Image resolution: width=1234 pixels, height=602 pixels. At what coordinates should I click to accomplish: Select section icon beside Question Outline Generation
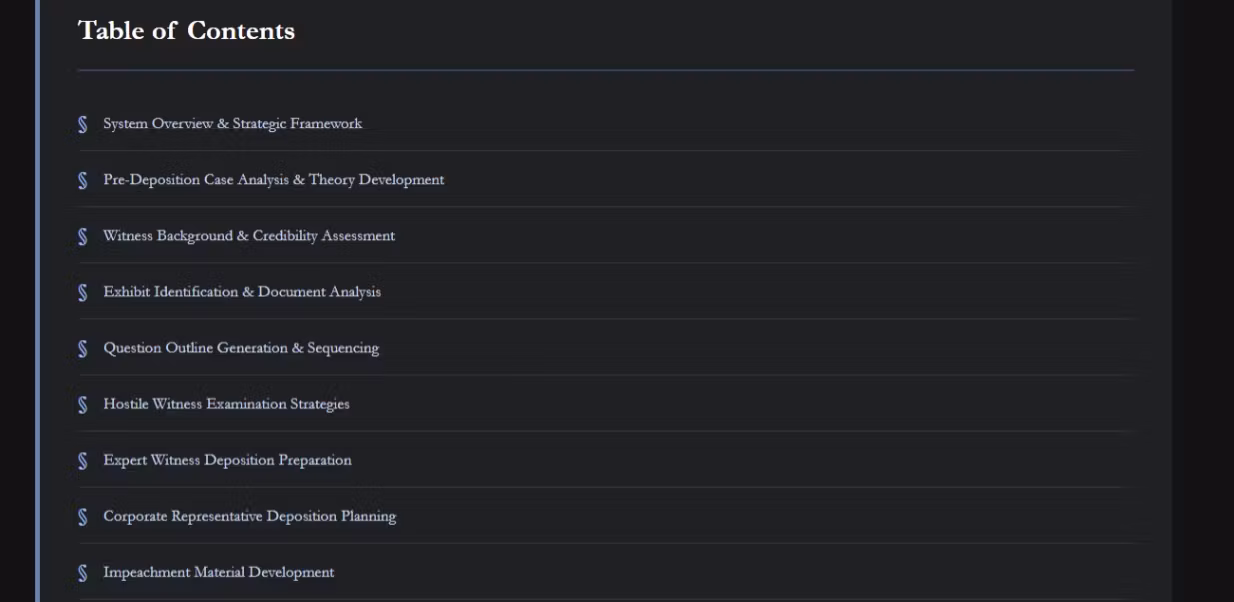point(83,348)
